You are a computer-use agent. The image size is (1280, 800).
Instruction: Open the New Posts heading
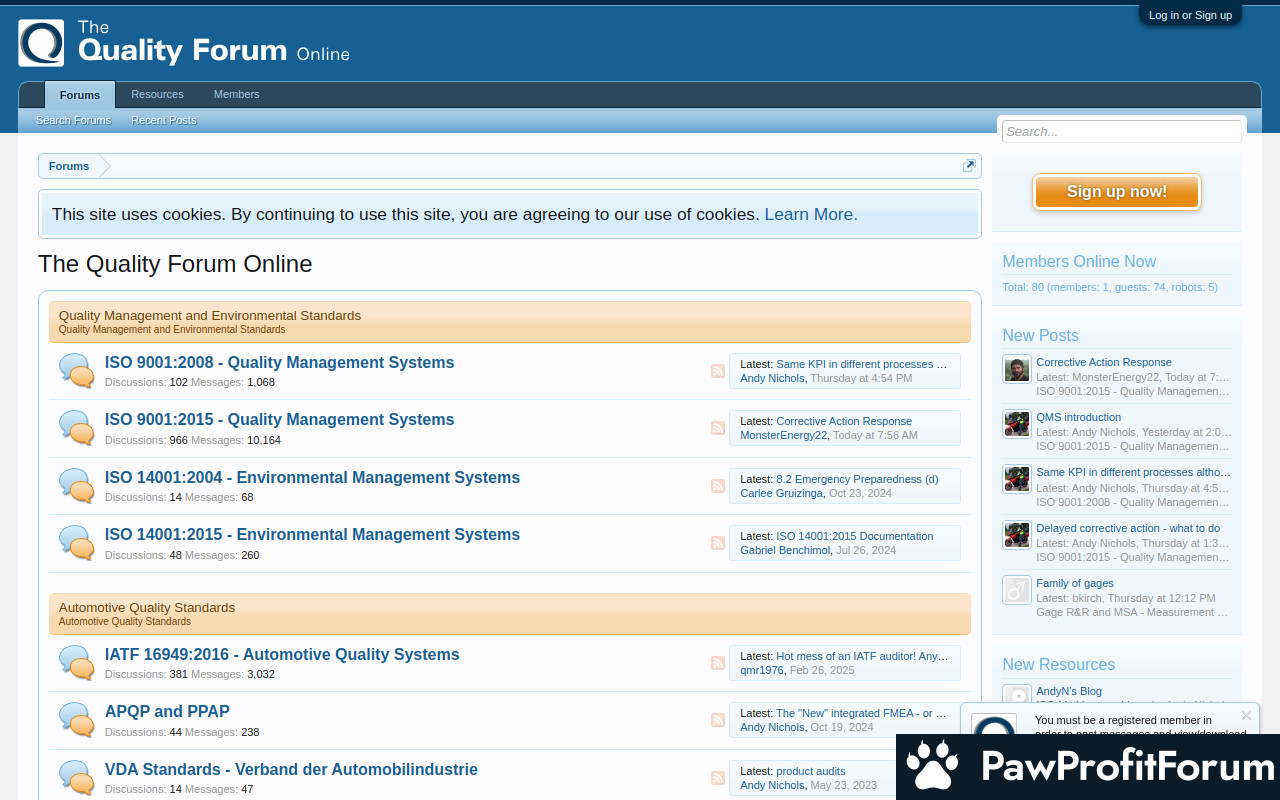click(x=1041, y=335)
